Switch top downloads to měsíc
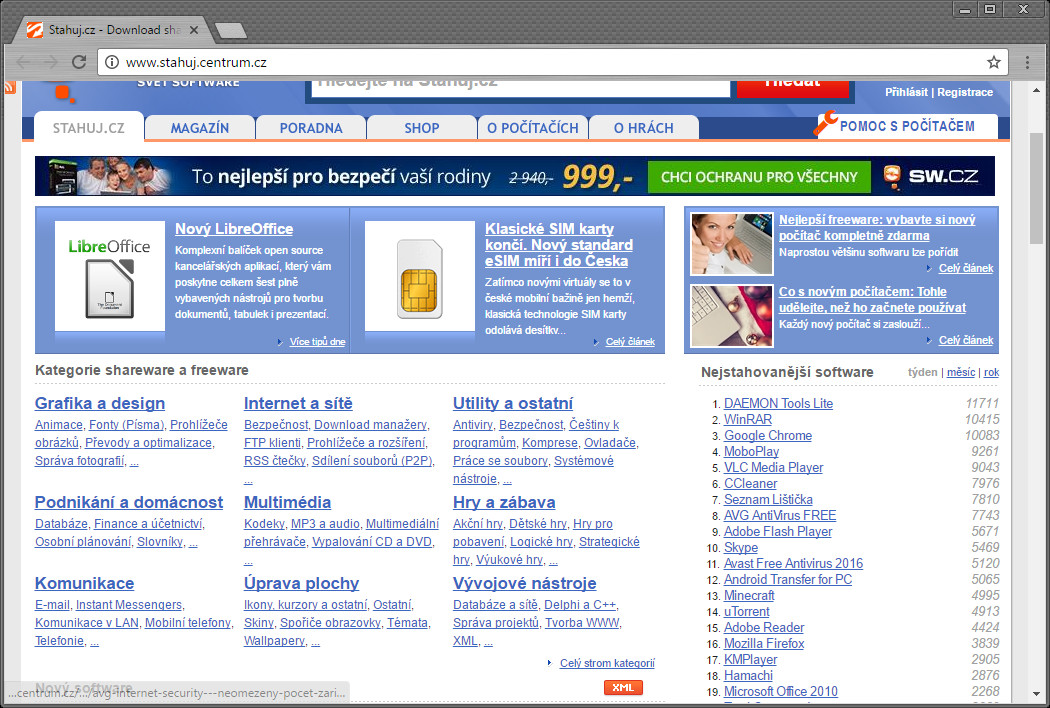 (x=960, y=372)
